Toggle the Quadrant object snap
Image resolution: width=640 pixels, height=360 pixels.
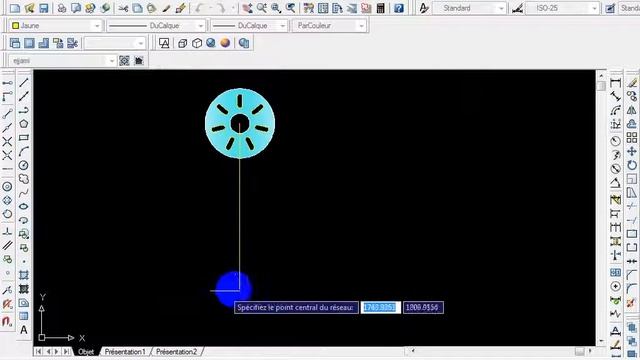[x=7, y=200]
